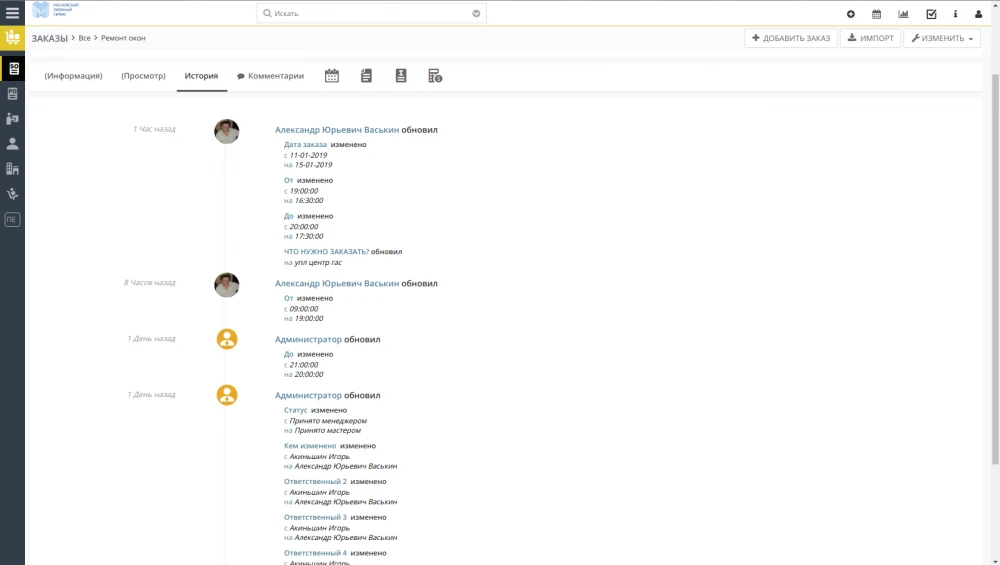This screenshot has height=565, width=1000.
Task: Click the info icon in top bar
Action: tap(955, 14)
